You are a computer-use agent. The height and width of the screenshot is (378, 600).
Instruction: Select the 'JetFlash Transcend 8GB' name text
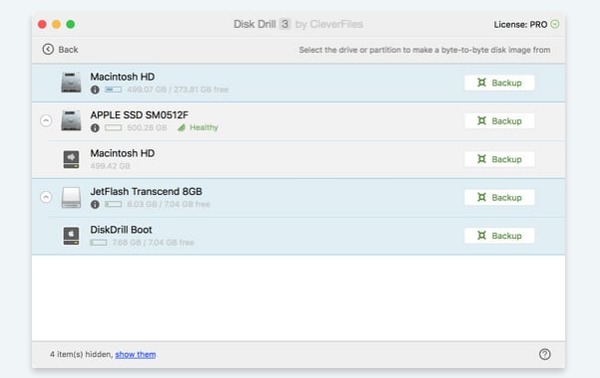146,191
